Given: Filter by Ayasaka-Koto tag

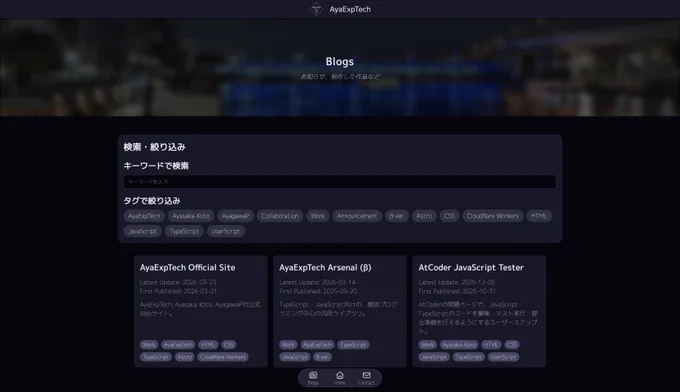Looking at the screenshot, I should coord(191,216).
